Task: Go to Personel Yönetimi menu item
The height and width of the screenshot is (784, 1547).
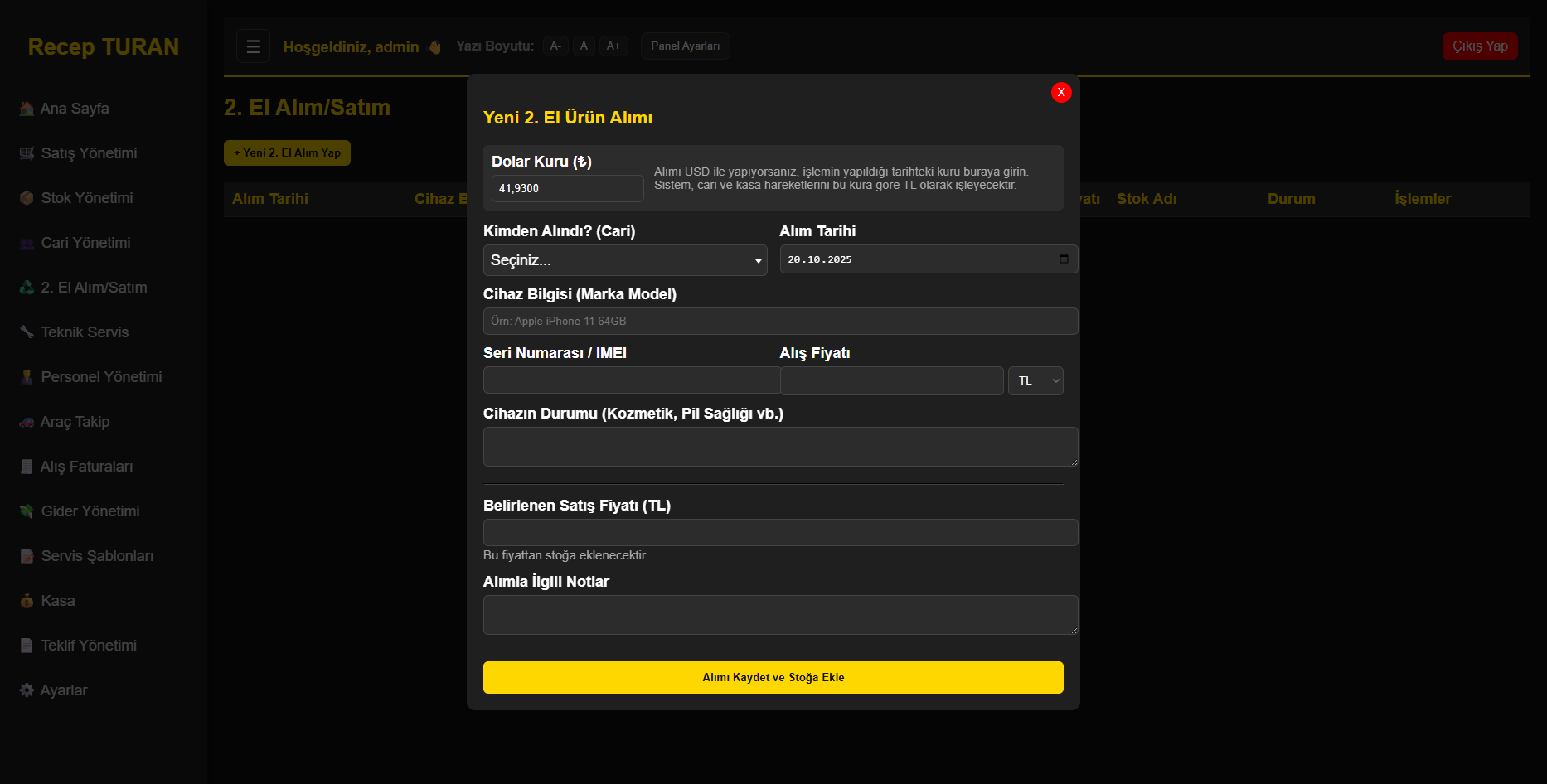Action: pos(101,377)
